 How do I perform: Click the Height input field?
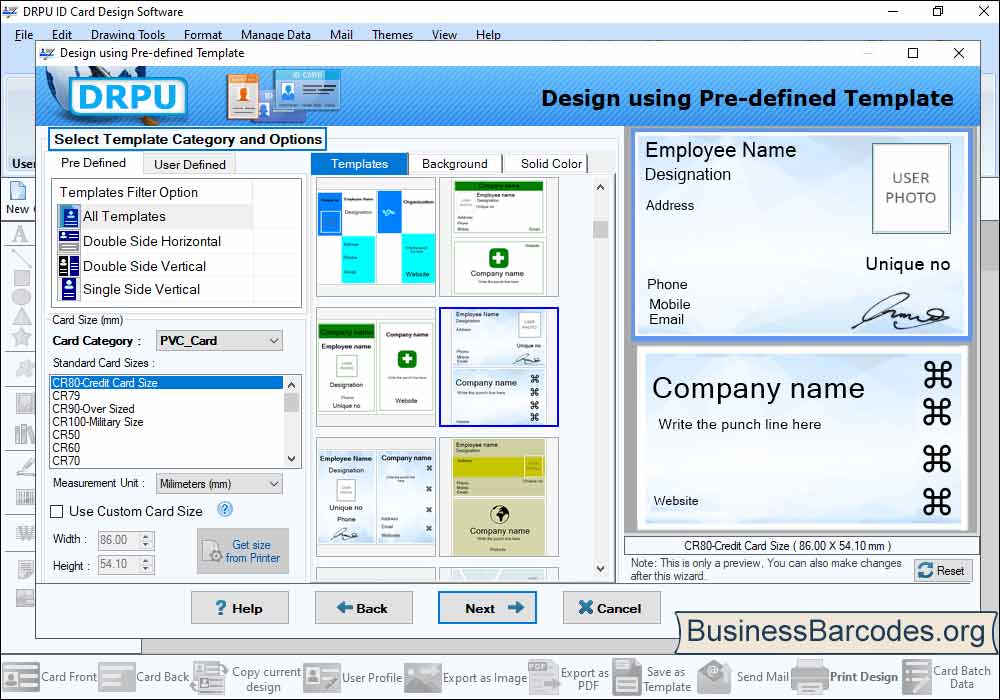(119, 564)
